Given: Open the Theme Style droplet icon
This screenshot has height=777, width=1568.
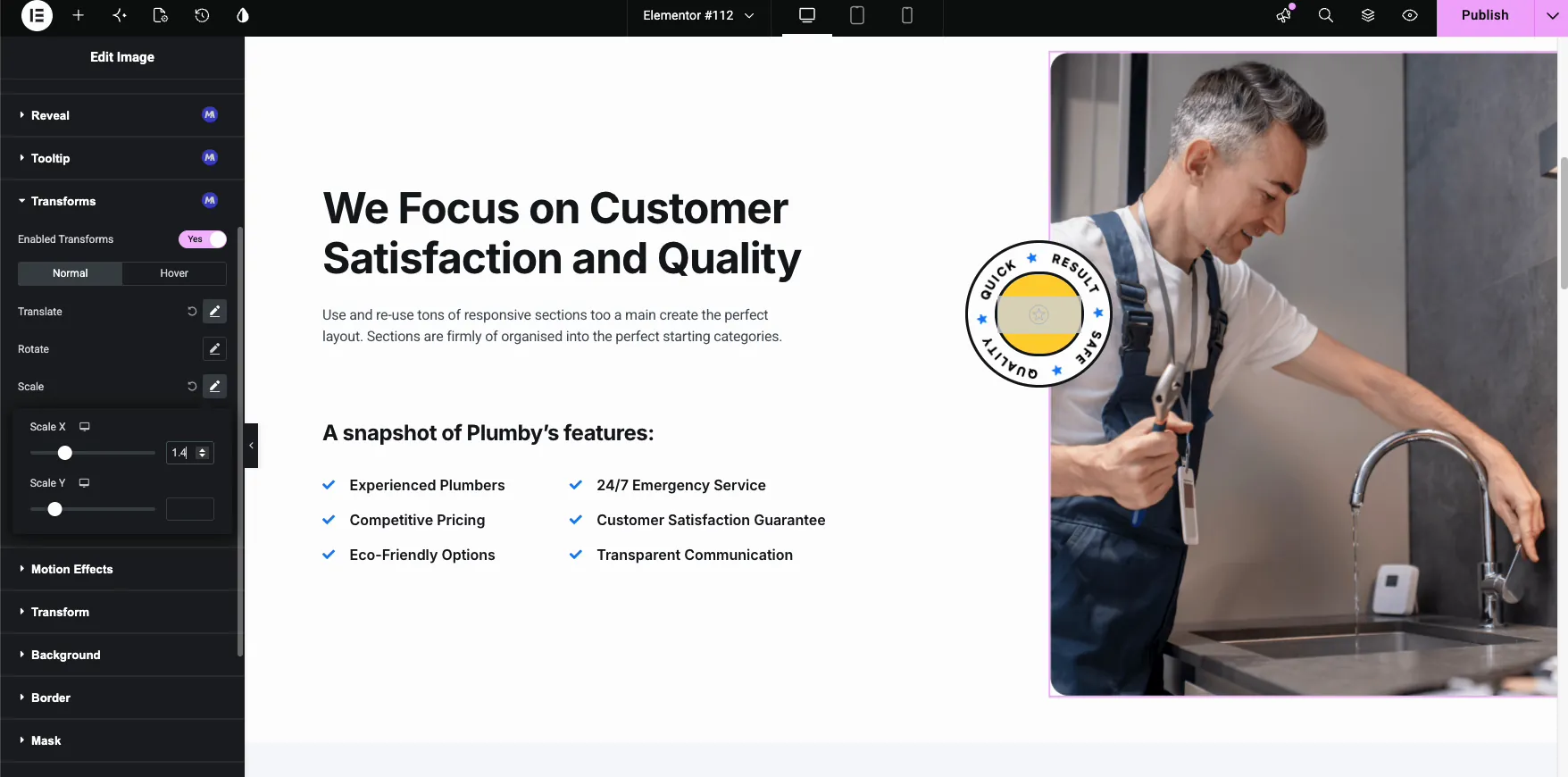Looking at the screenshot, I should [x=243, y=15].
